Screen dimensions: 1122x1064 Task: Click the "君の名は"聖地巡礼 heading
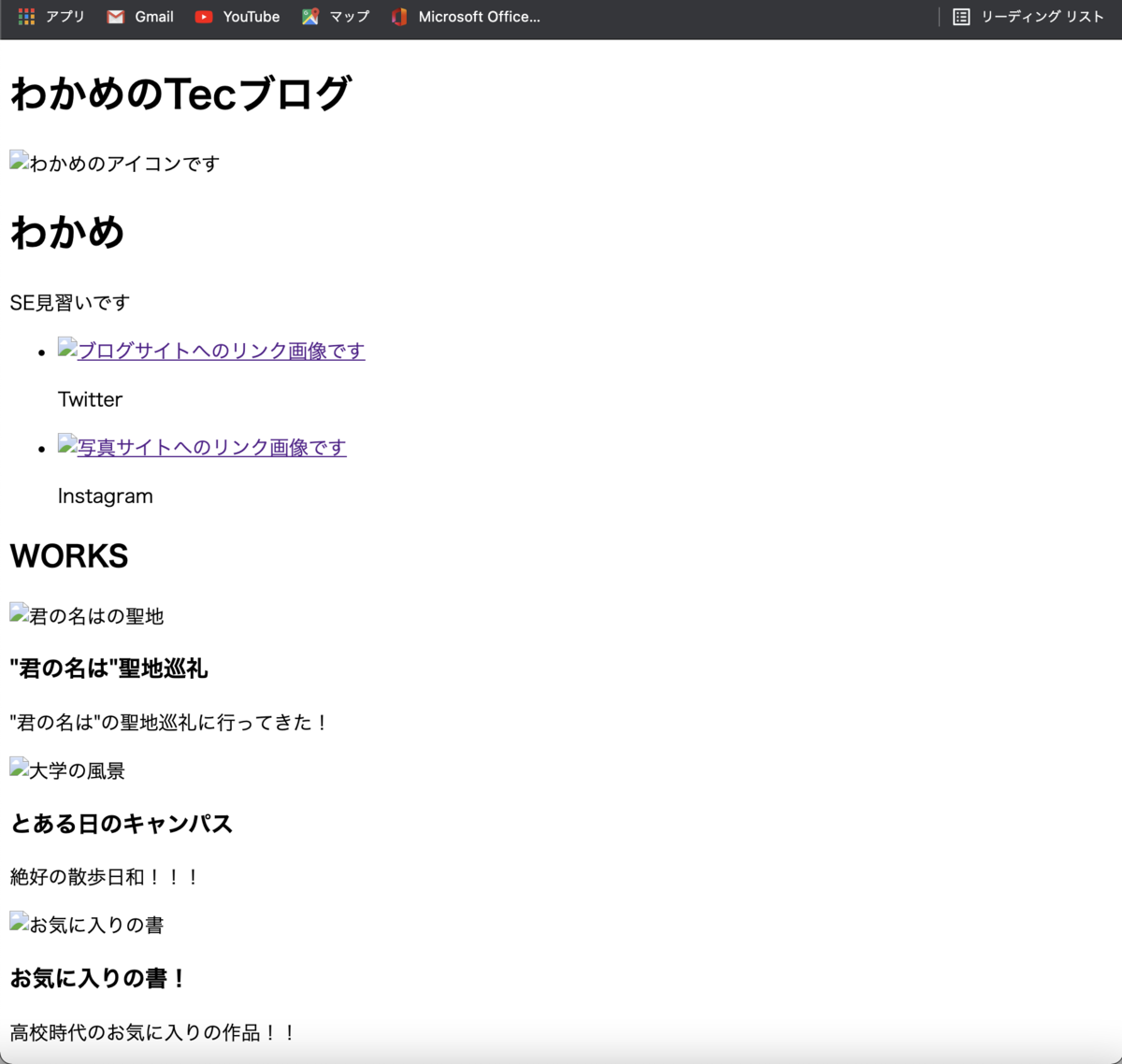click(x=108, y=669)
